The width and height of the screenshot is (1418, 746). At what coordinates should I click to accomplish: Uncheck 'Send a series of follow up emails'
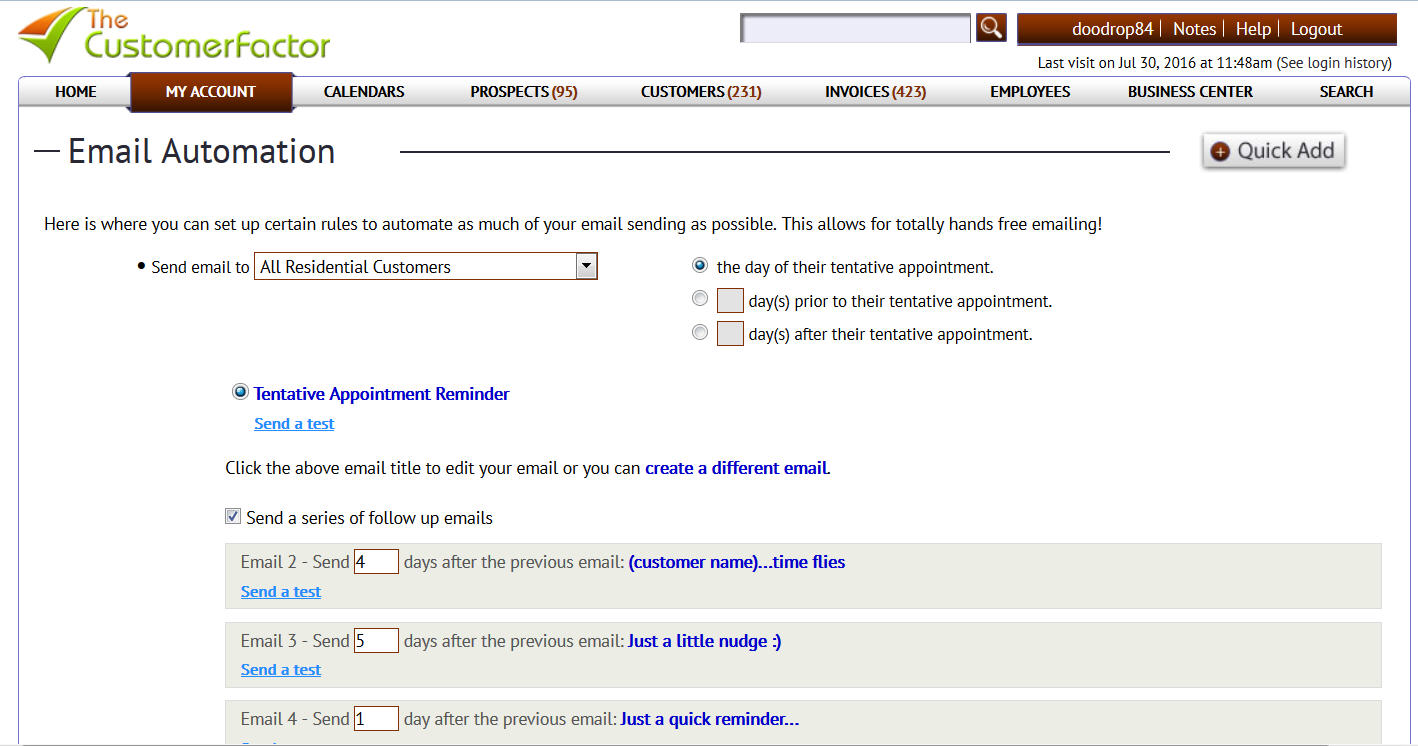(233, 517)
